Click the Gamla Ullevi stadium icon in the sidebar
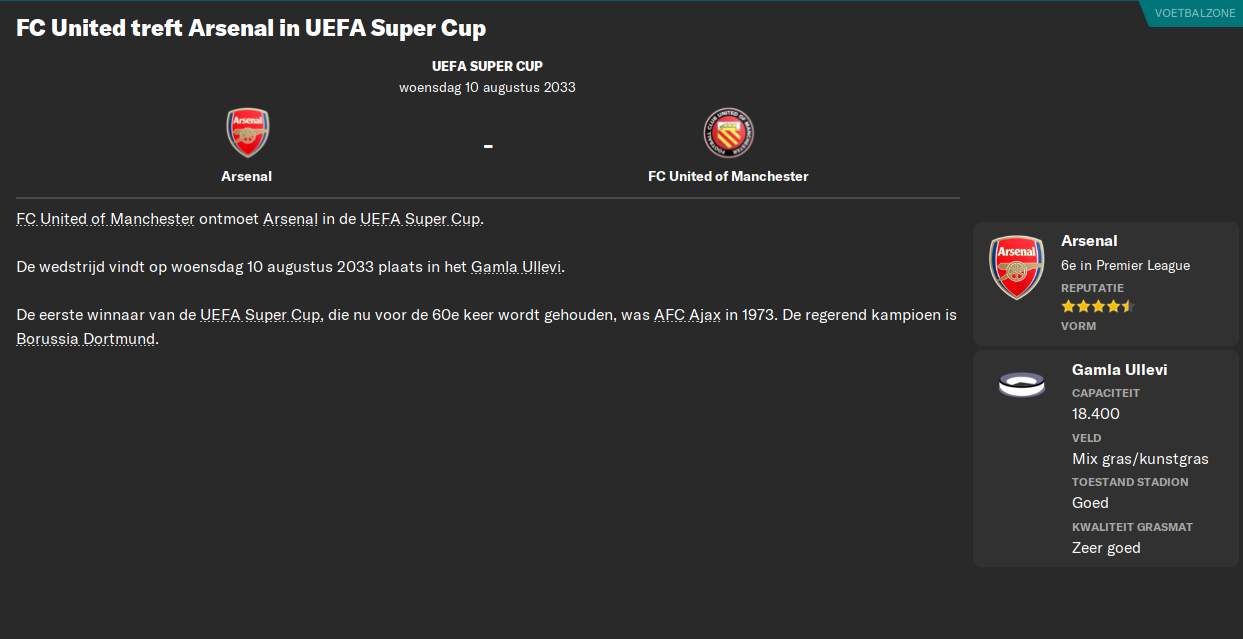The height and width of the screenshot is (639, 1243). 1020,385
